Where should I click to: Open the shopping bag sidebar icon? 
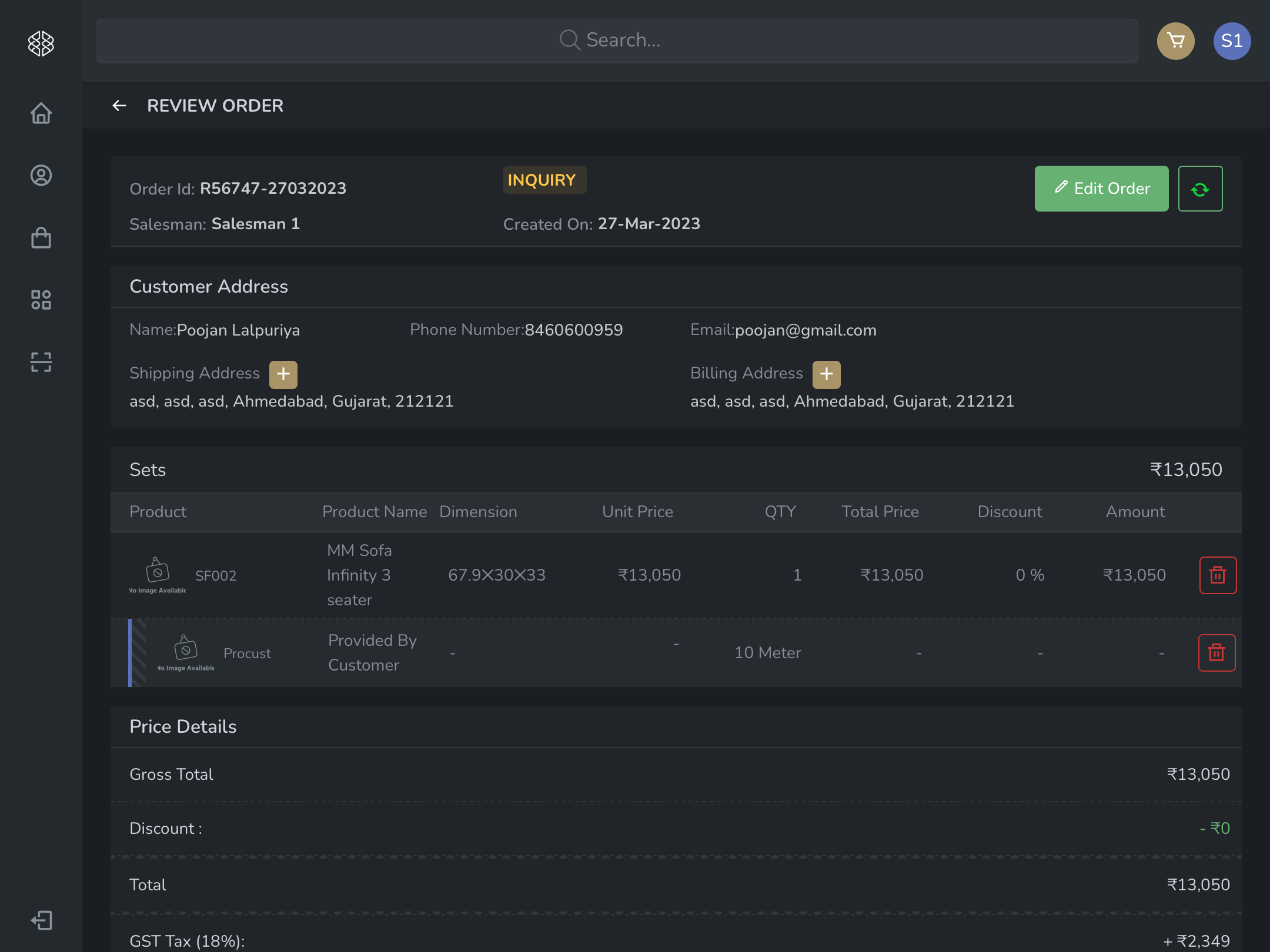tap(41, 238)
